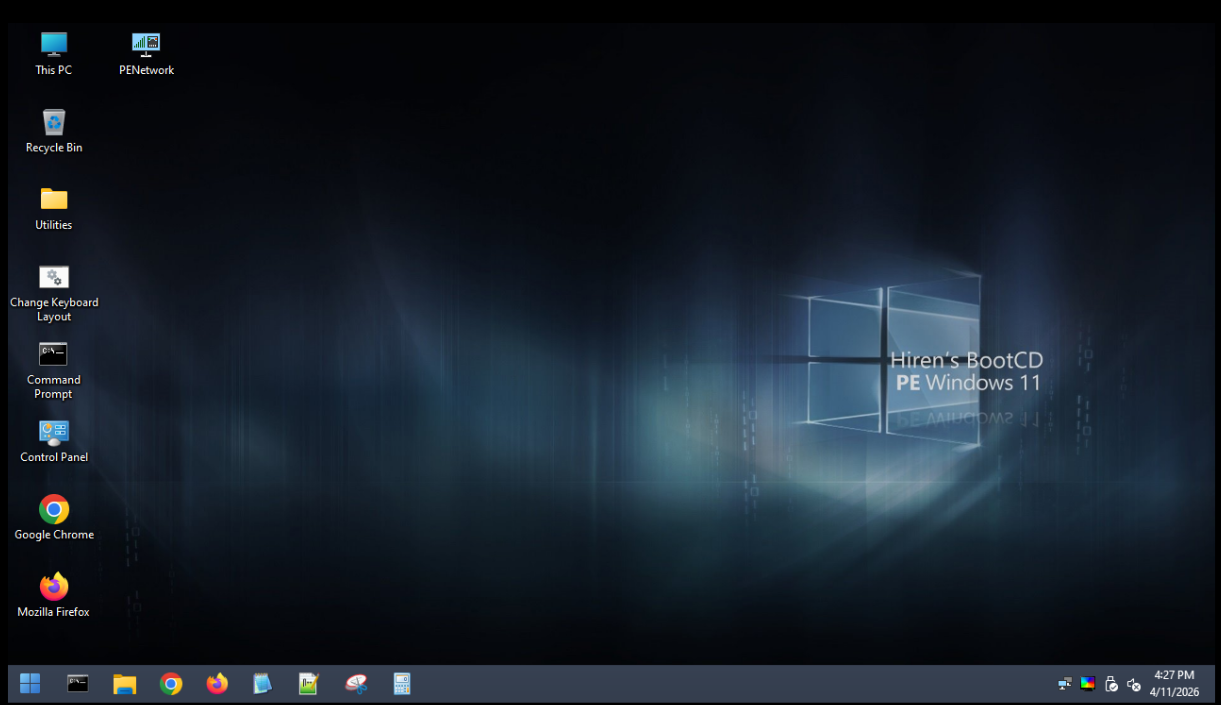The image size is (1221, 705).
Task: Launch Chrome from the taskbar
Action: (171, 684)
